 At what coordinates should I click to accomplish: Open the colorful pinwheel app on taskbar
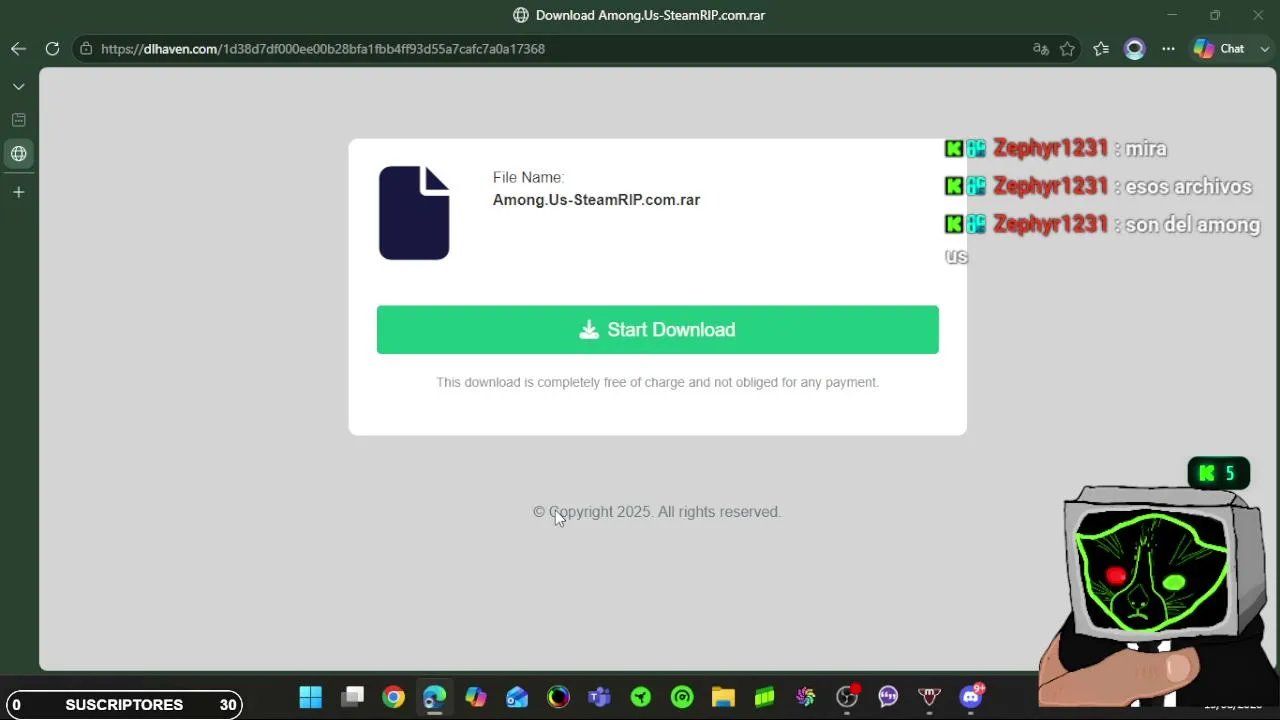point(806,697)
